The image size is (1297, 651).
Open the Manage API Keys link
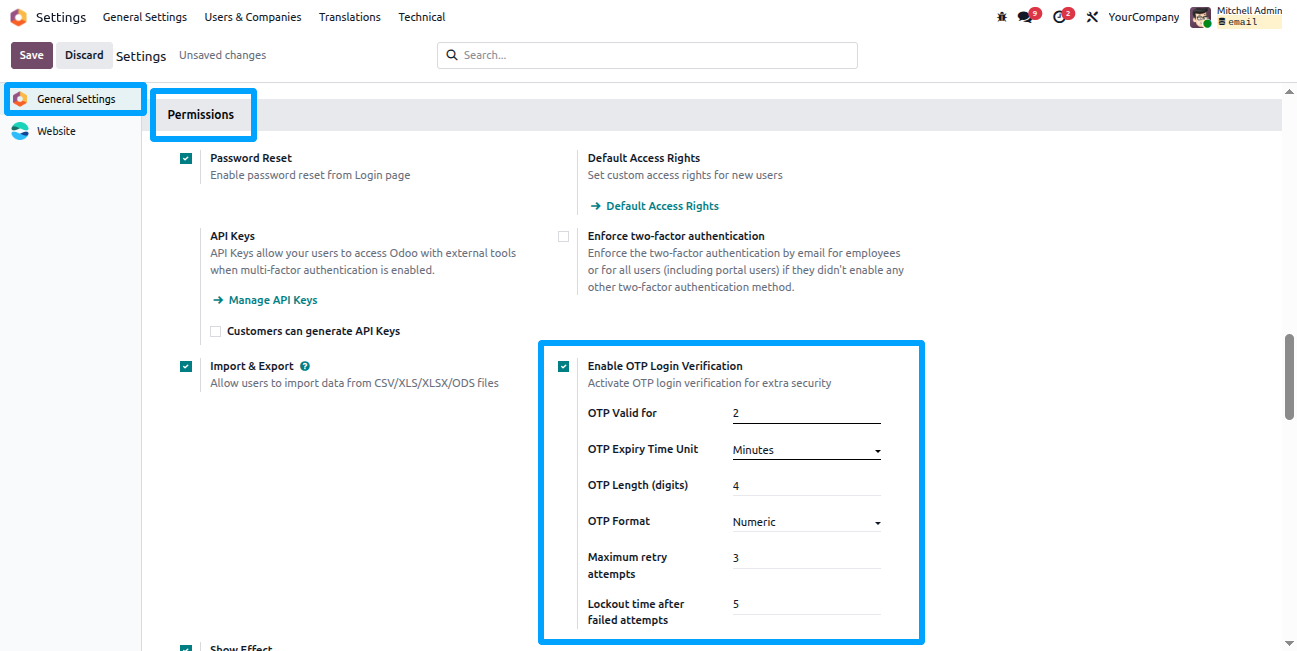point(273,300)
